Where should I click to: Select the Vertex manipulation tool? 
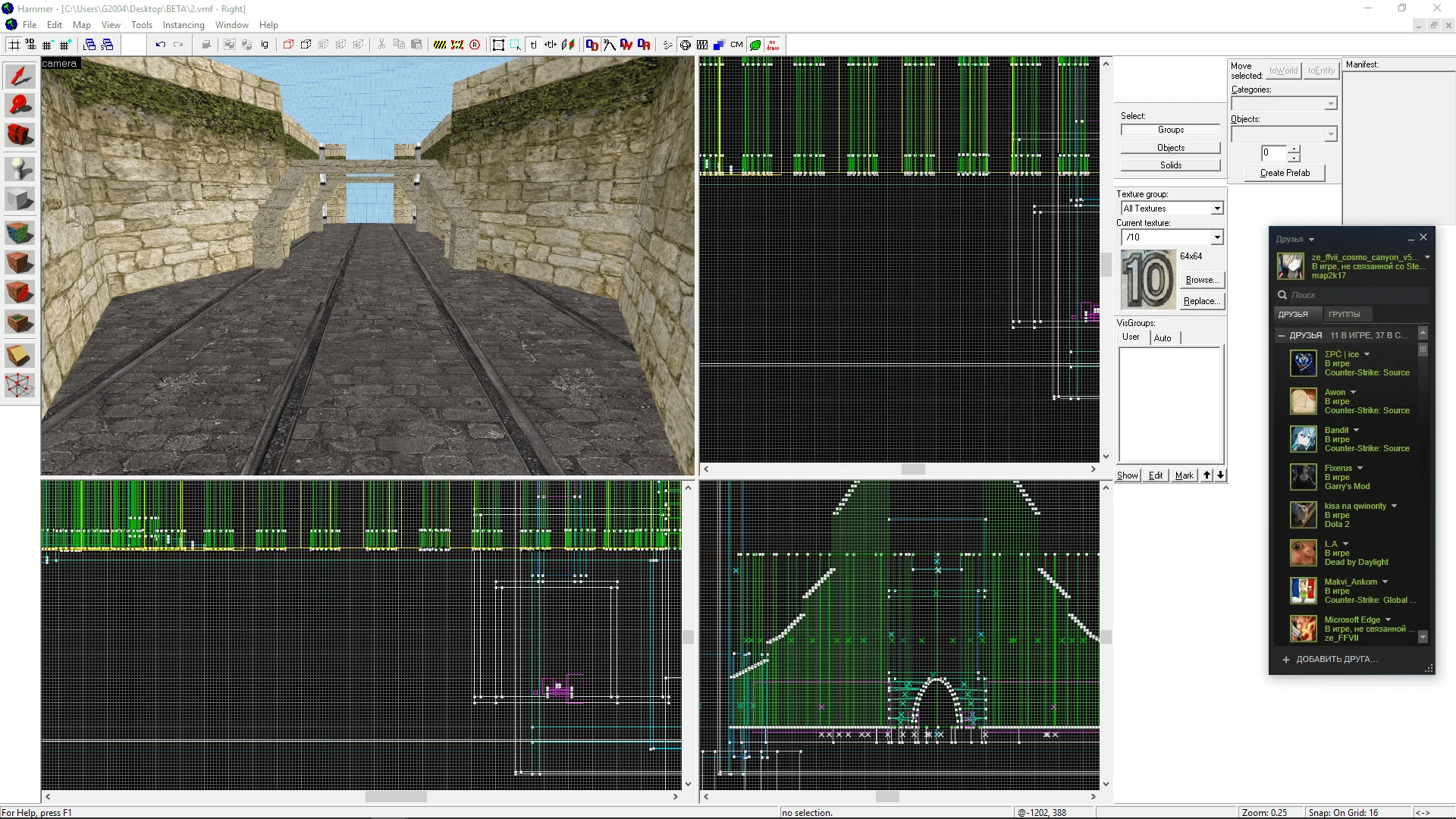[x=20, y=385]
